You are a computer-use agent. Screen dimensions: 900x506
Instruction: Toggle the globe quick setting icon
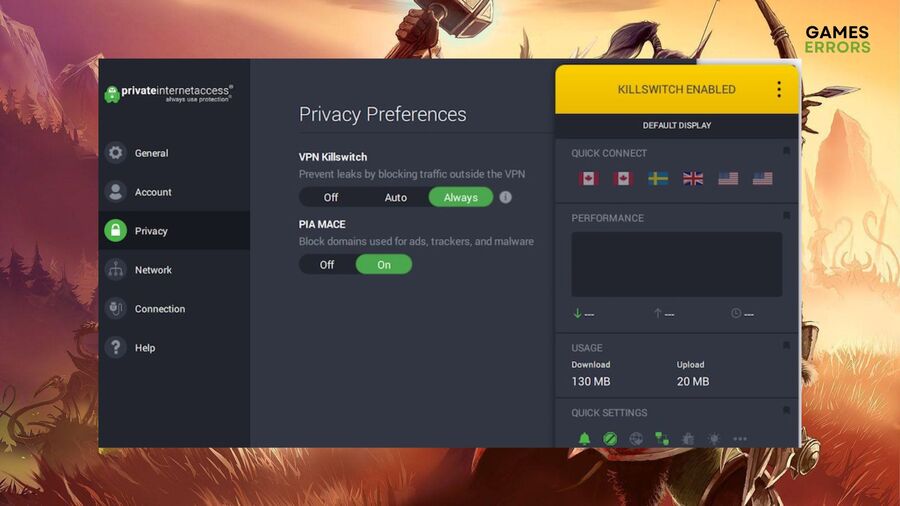tap(636, 439)
